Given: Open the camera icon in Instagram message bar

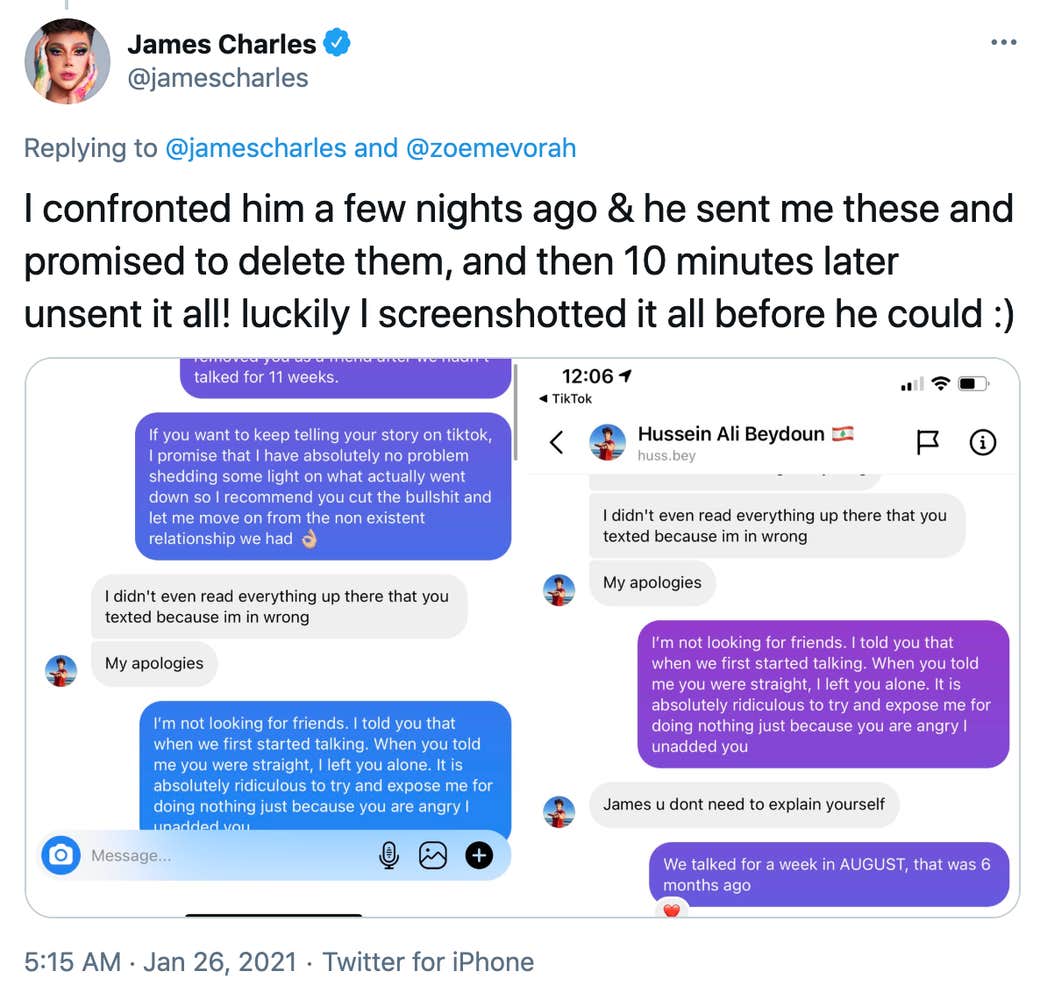Looking at the screenshot, I should (x=60, y=856).
